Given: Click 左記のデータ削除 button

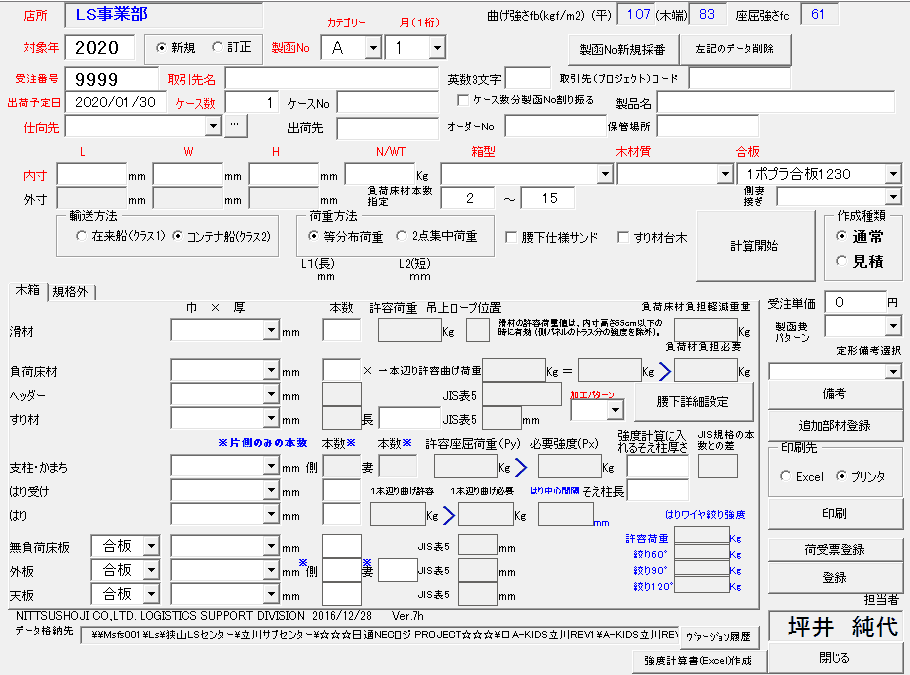Looking at the screenshot, I should click(x=735, y=49).
